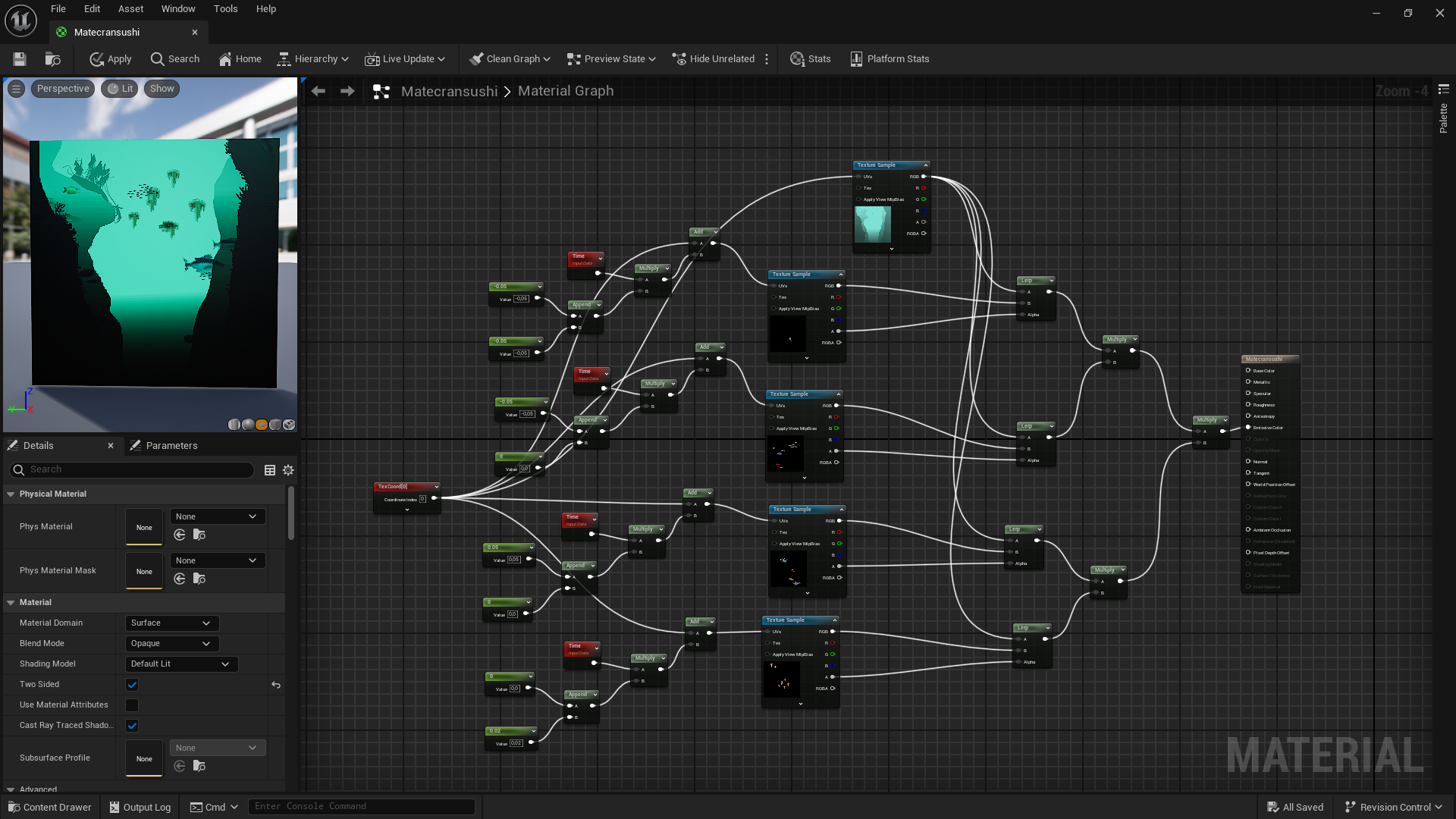Browse to Phys Material in Content Browser
Screen dimensions: 1456x819
point(199,535)
